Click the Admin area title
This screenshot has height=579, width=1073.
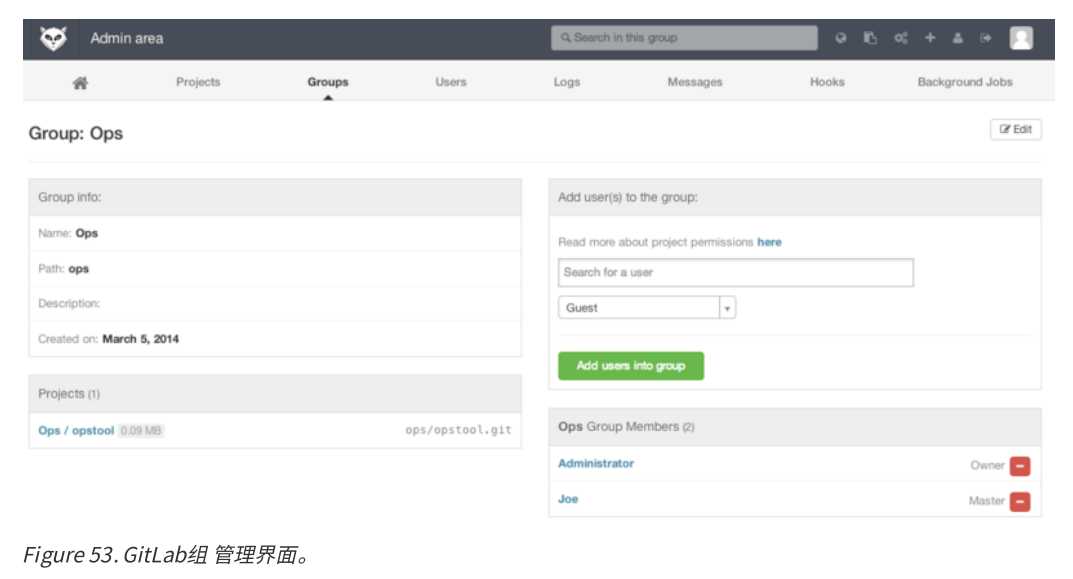(127, 38)
